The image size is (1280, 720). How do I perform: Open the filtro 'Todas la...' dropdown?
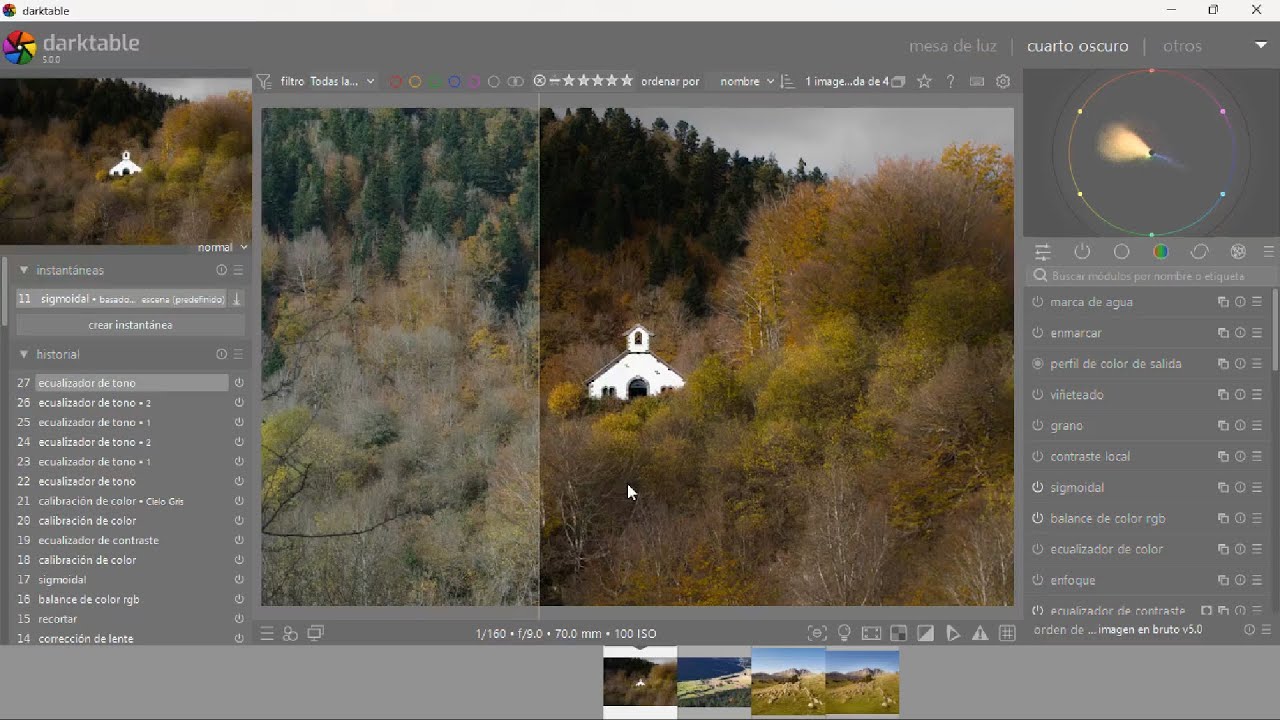[x=342, y=82]
